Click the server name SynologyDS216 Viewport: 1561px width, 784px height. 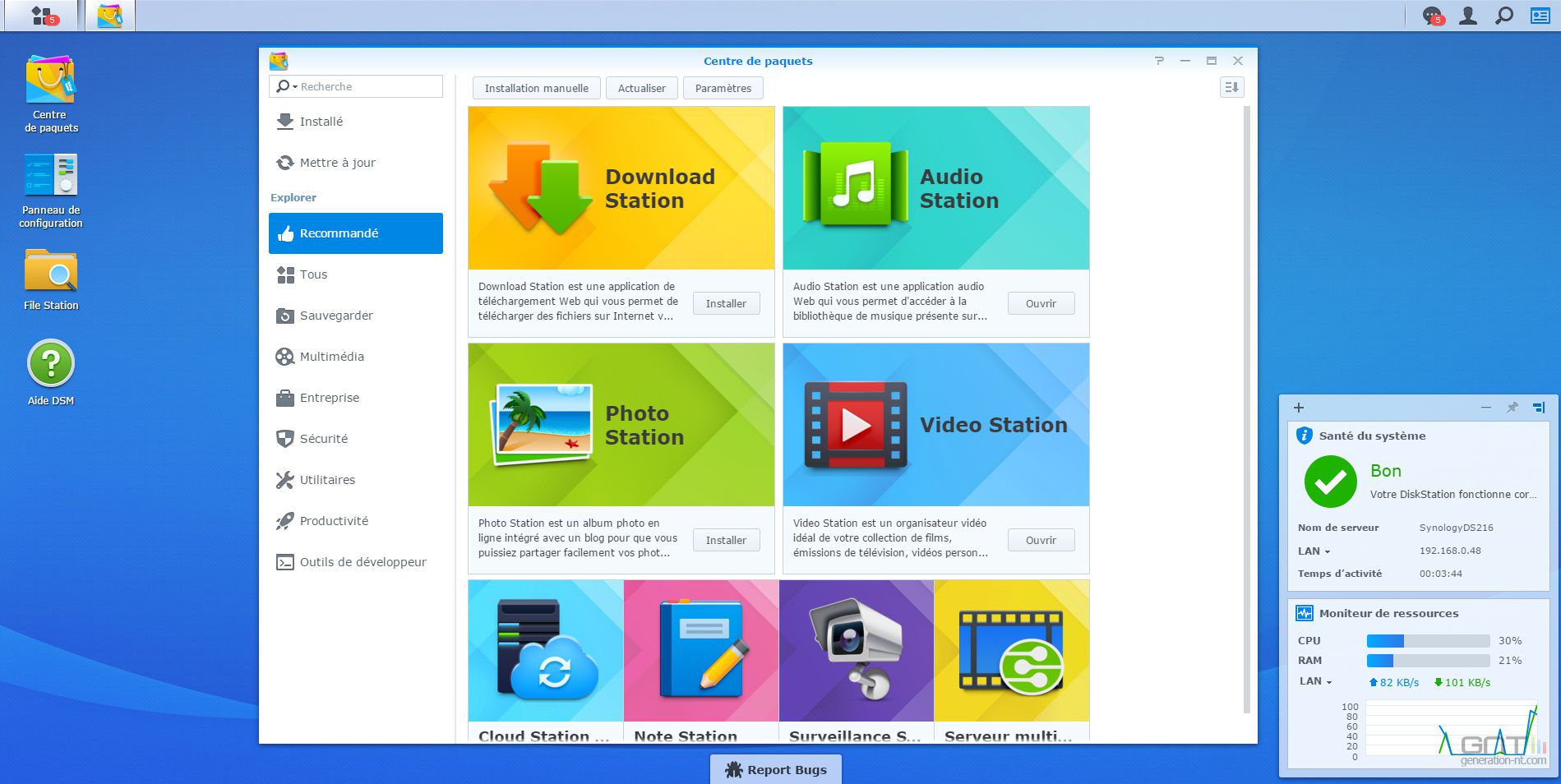[x=1456, y=528]
